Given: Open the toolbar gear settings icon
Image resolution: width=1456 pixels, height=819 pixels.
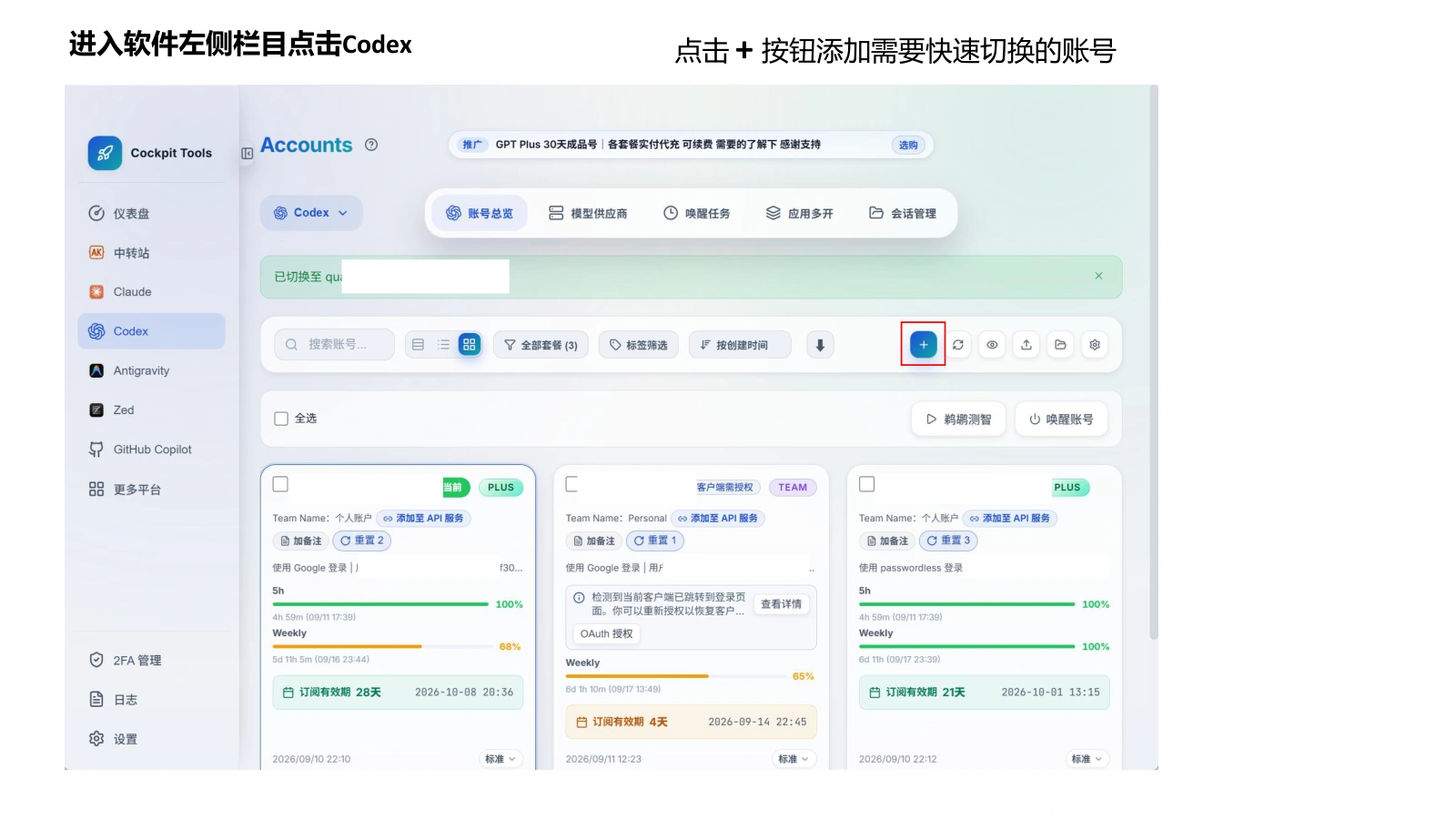Looking at the screenshot, I should (x=1095, y=345).
